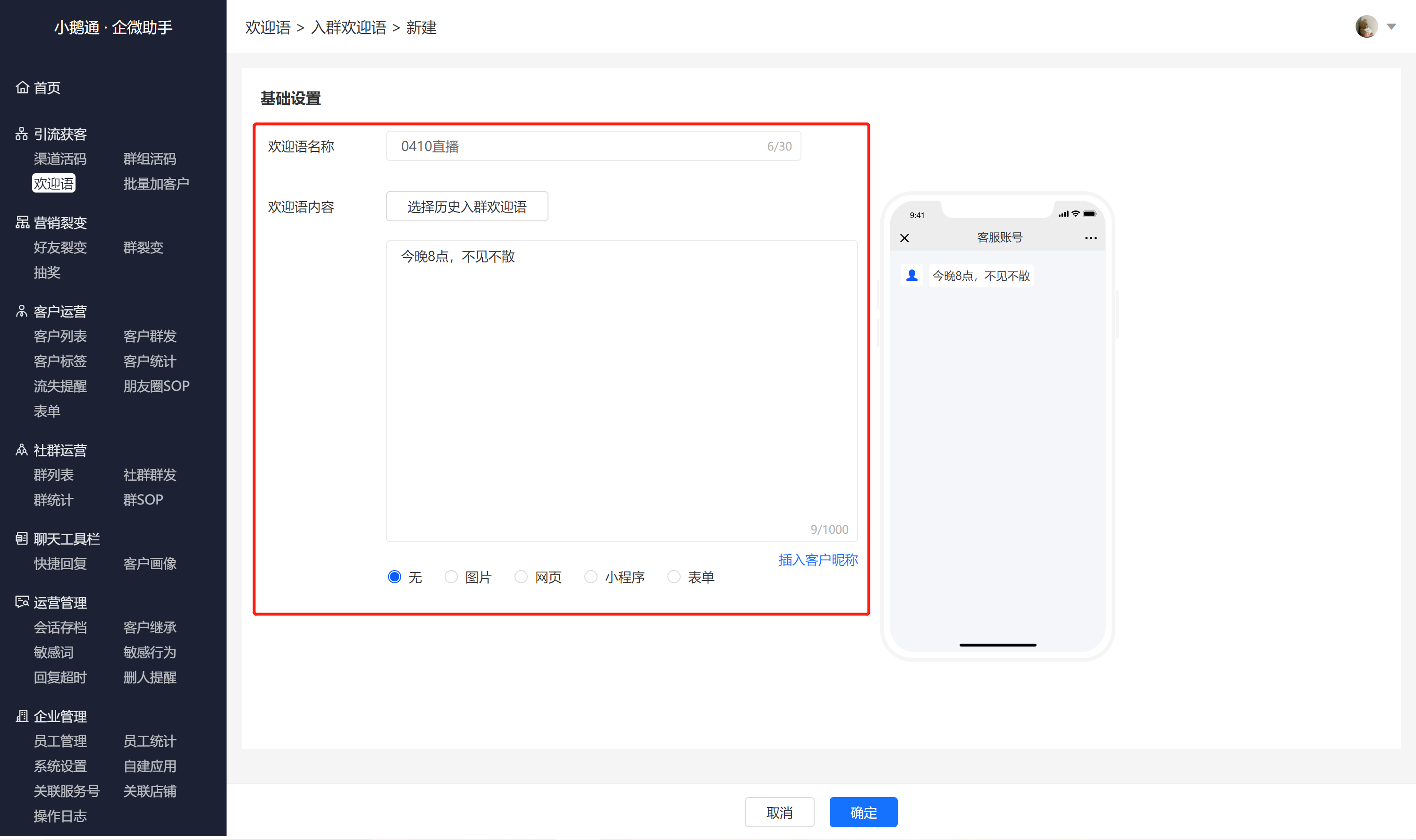Click the 聊天工具栏 section icon
1416x840 pixels.
[22, 538]
